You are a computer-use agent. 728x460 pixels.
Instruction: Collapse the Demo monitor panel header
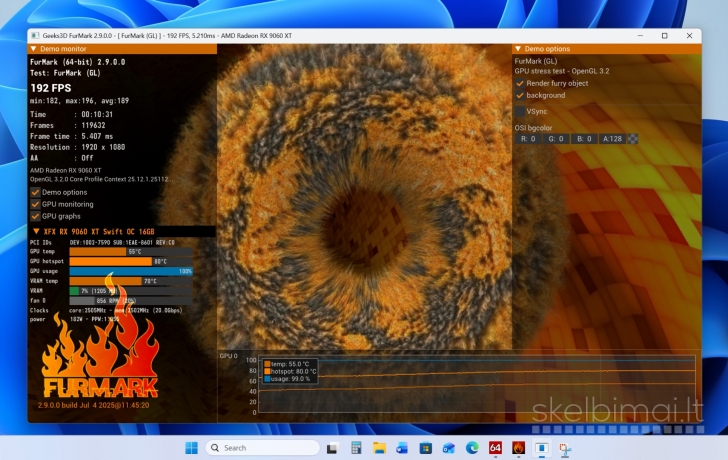(35, 48)
